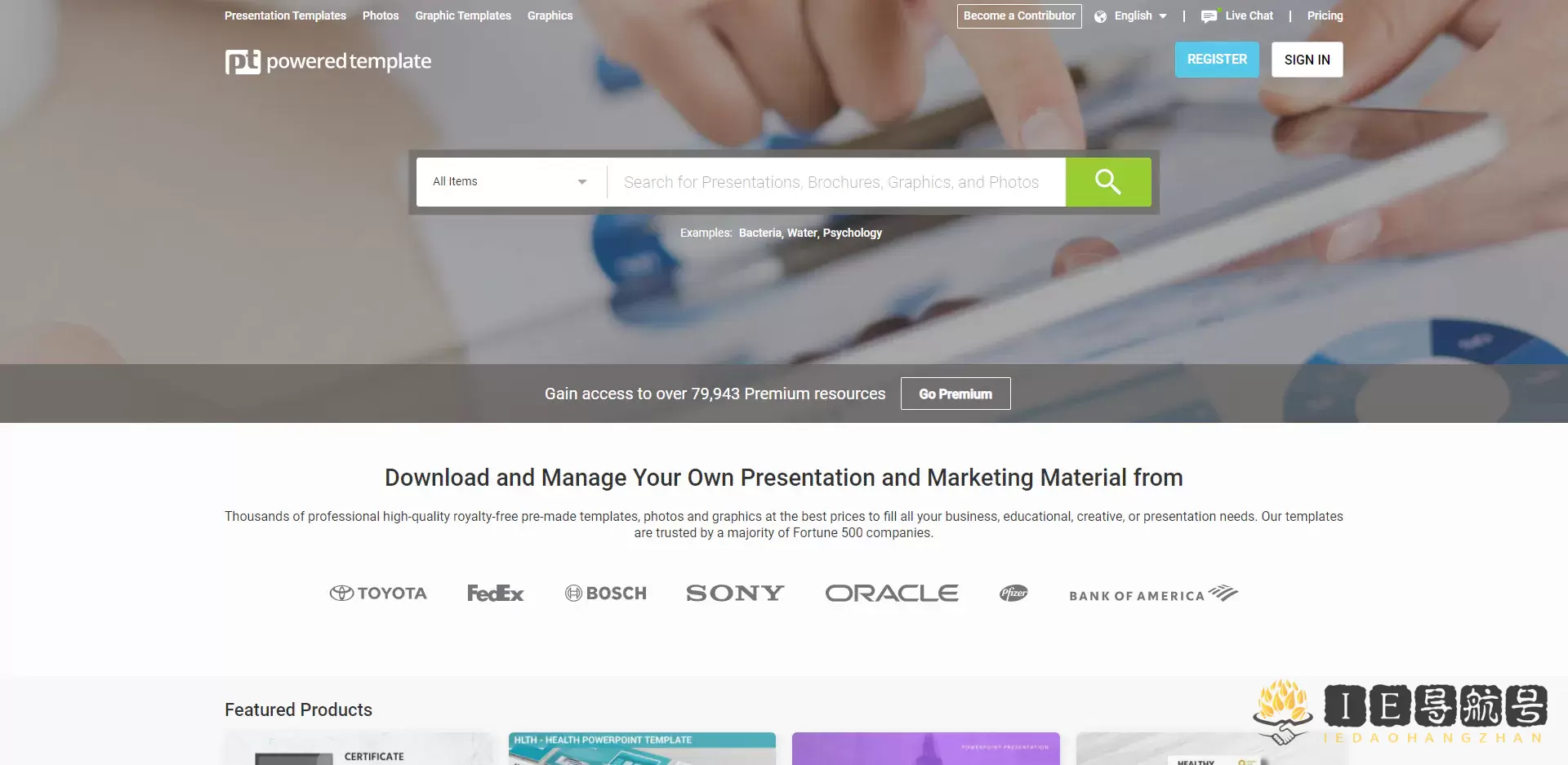Click the globe language icon

coord(1100,16)
